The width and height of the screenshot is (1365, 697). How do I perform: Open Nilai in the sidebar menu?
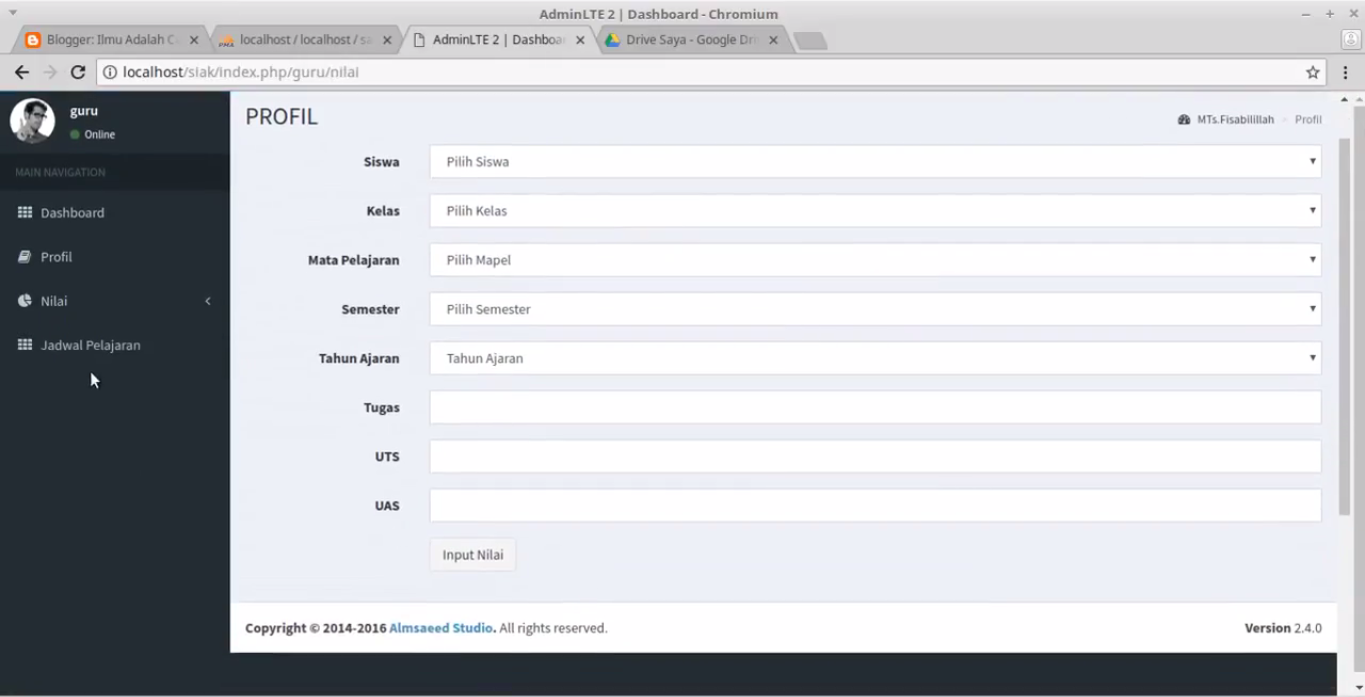(x=114, y=301)
